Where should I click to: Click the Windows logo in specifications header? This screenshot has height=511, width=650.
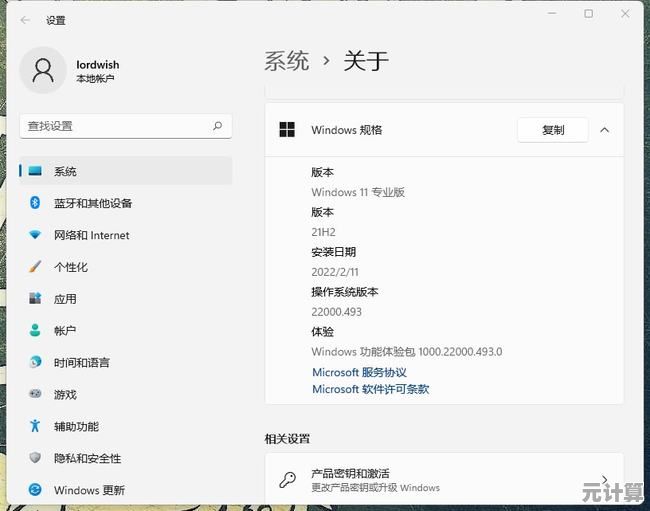click(287, 130)
